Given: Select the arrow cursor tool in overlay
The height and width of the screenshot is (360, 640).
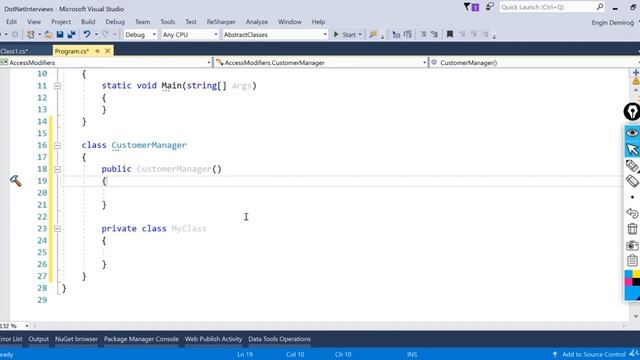Looking at the screenshot, I should coord(632,149).
